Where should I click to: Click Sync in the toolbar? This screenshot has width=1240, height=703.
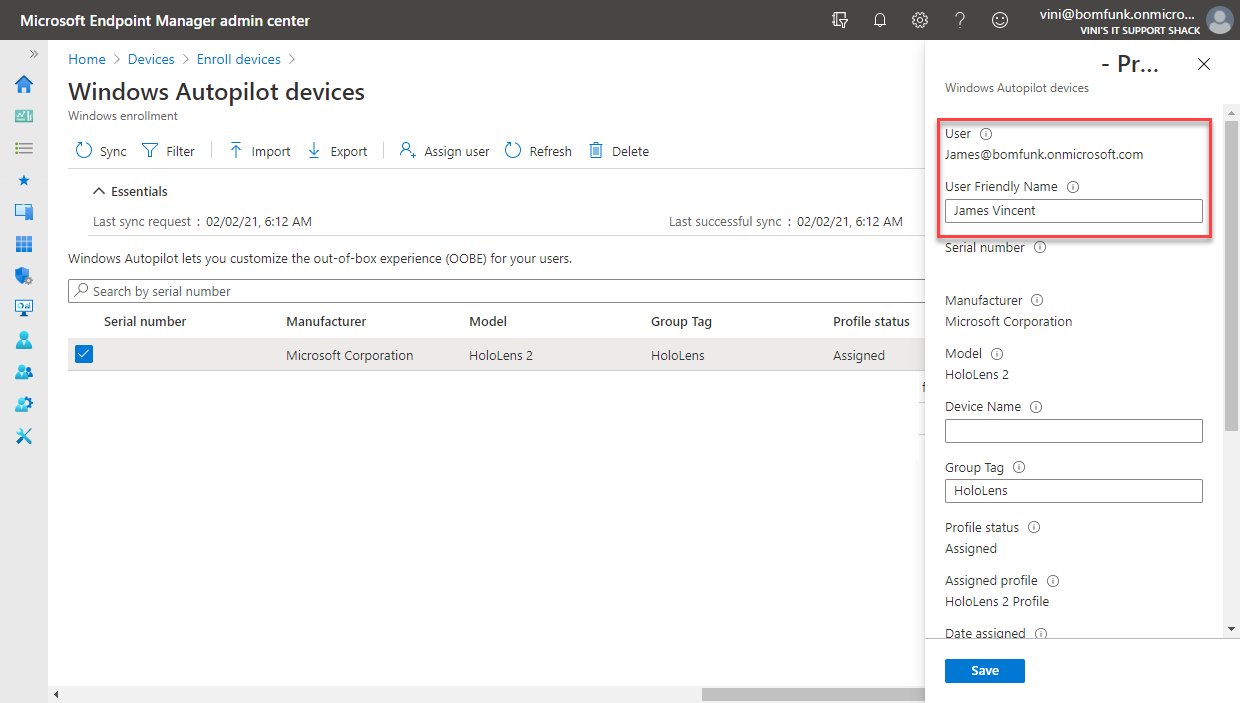click(101, 151)
